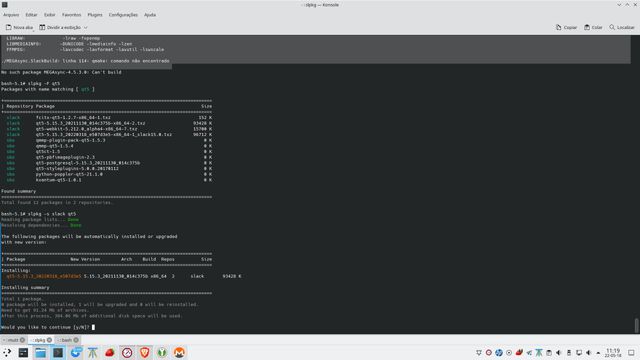The image size is (640, 360).
Task: Open the Arquivo menu
Action: tap(11, 15)
